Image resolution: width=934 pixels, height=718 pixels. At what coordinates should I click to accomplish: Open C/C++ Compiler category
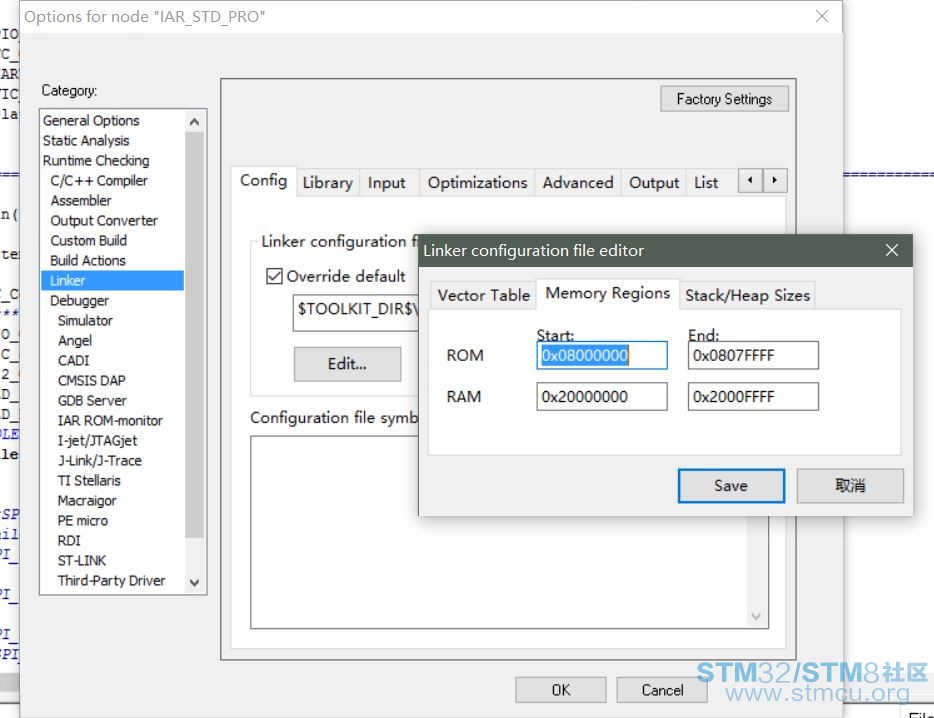tap(98, 181)
